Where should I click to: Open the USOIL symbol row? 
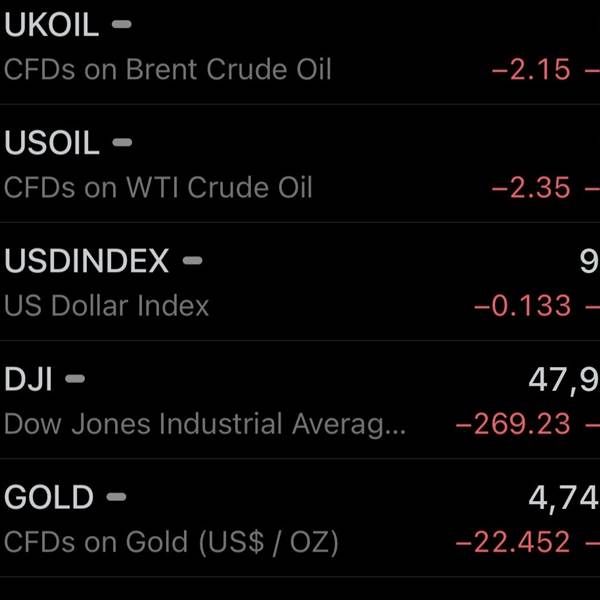click(x=300, y=163)
